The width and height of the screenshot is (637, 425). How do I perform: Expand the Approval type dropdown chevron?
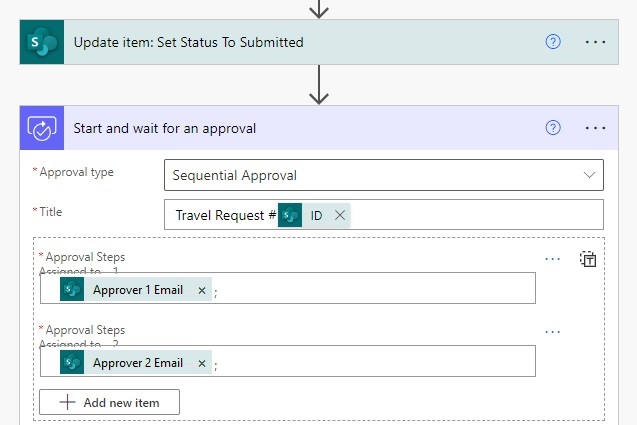click(x=589, y=175)
